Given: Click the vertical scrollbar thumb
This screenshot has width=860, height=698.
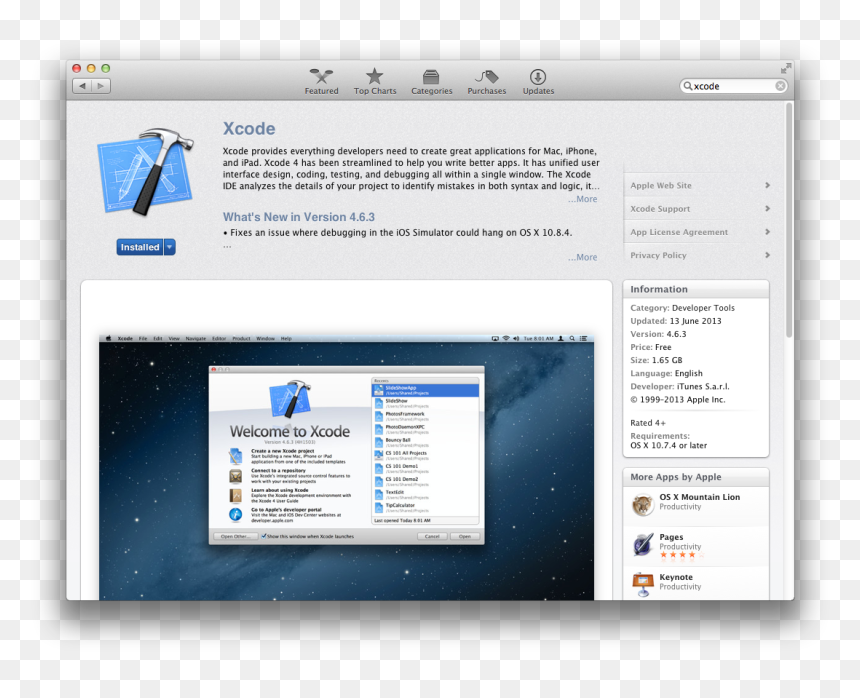Looking at the screenshot, I should click(789, 219).
